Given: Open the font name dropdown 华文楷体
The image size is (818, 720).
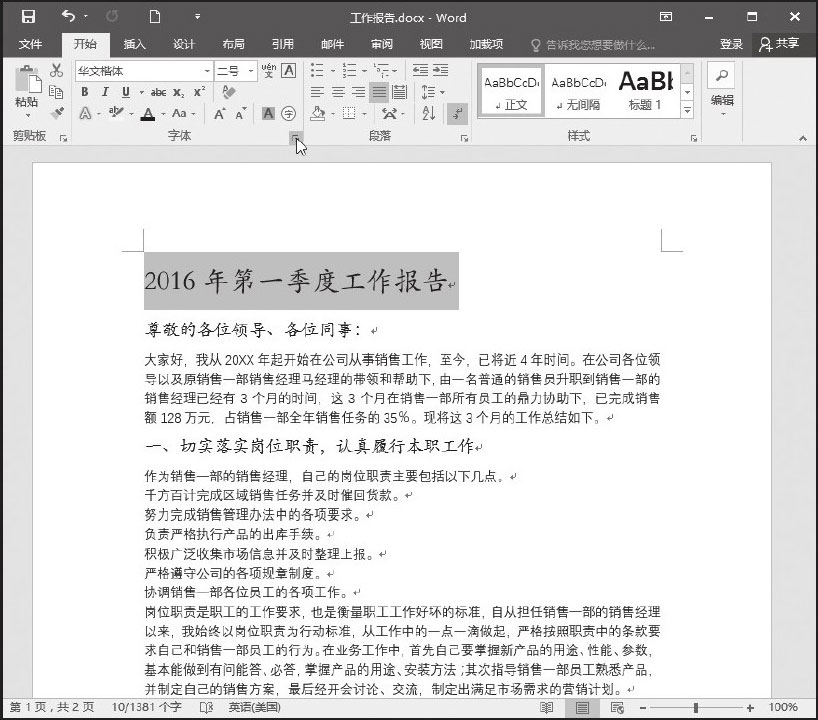Looking at the screenshot, I should point(208,71).
